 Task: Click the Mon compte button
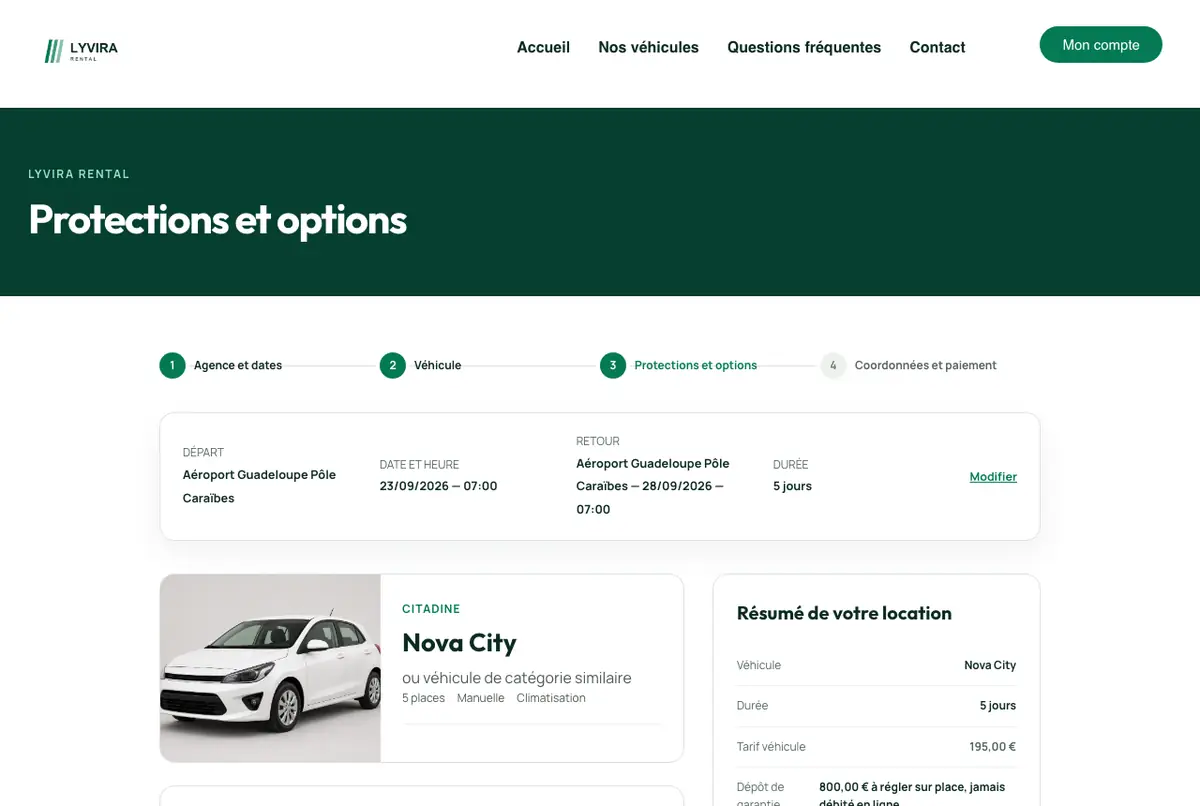1101,45
